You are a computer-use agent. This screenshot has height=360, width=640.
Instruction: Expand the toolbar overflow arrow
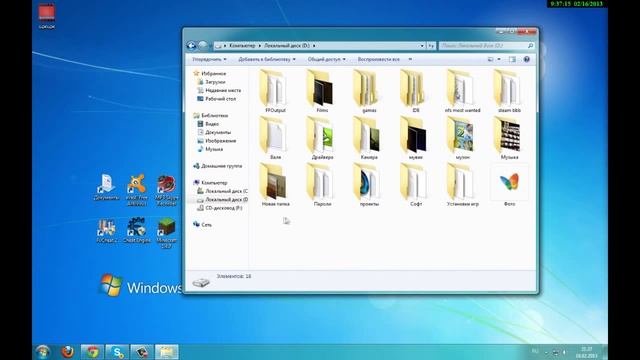pyautogui.click(x=410, y=59)
